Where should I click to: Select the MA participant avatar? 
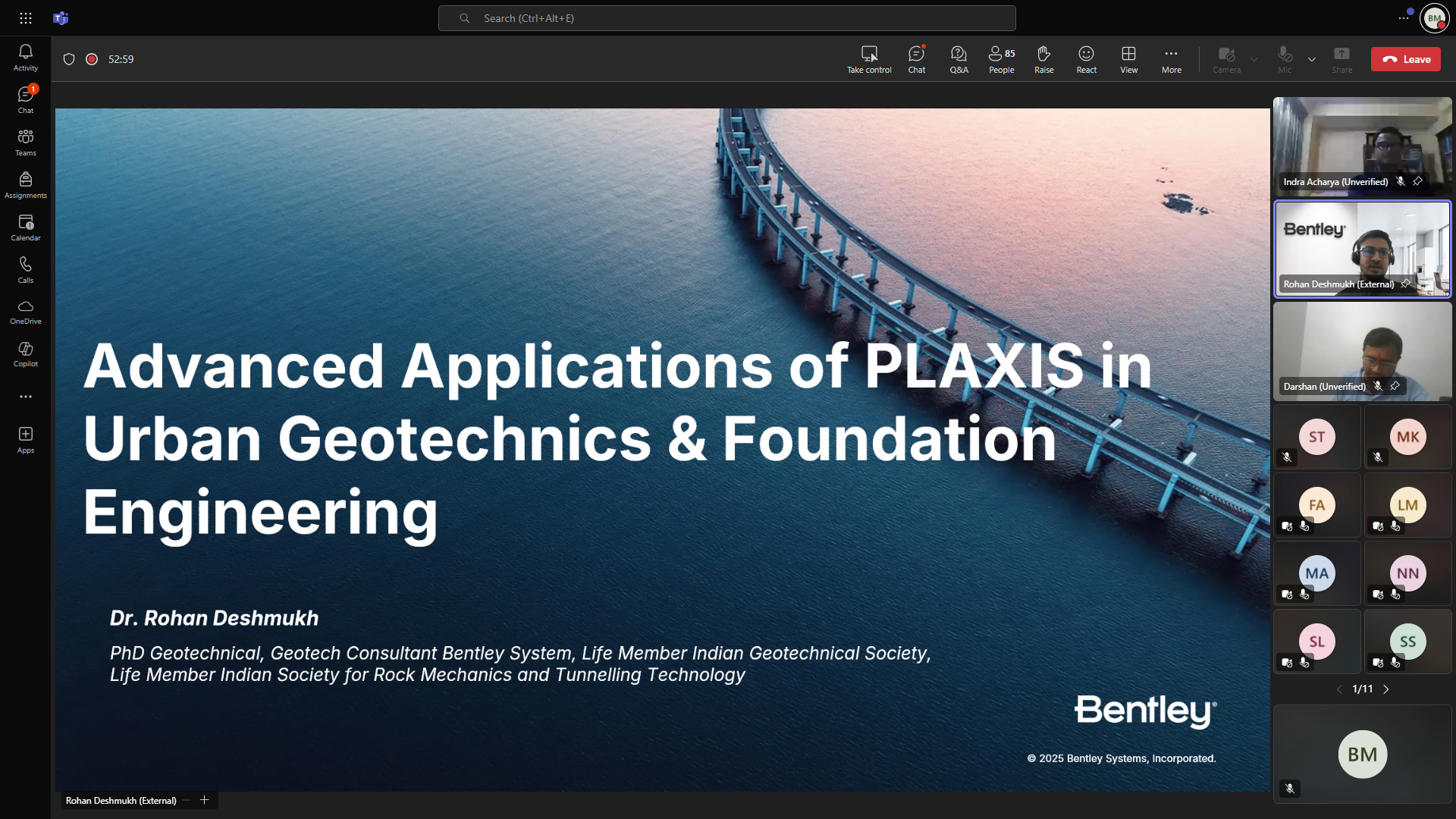pos(1316,573)
